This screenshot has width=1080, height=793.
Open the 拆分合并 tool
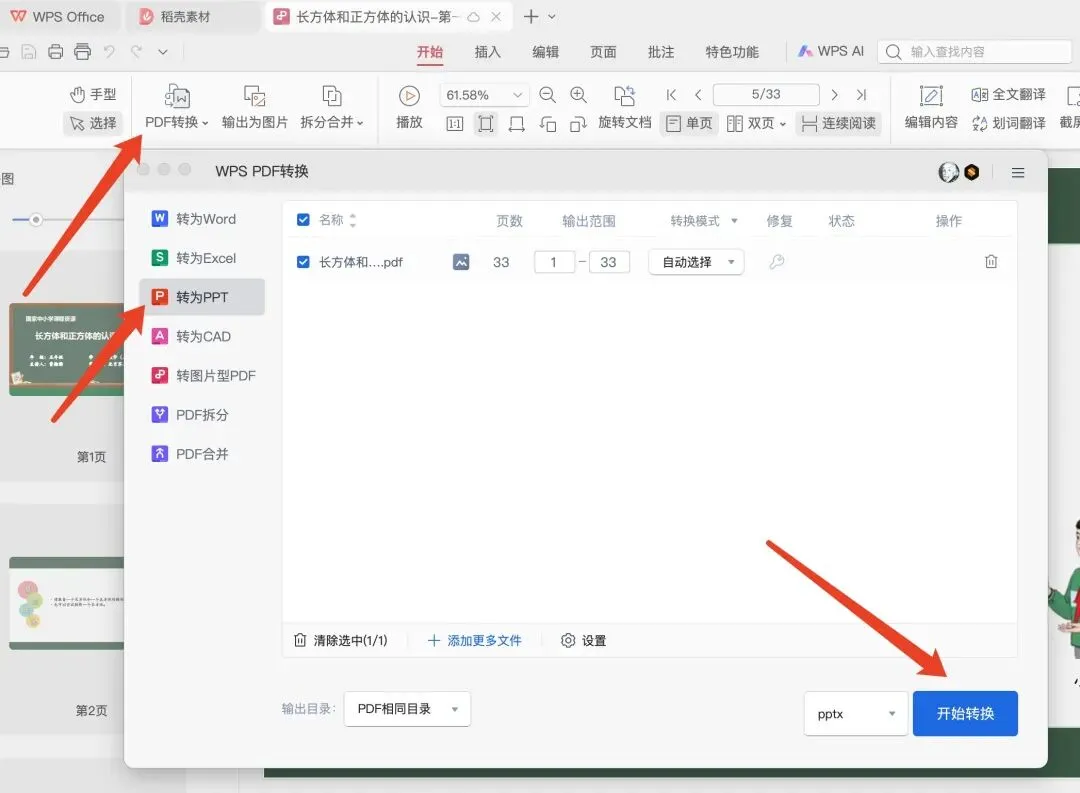[331, 107]
